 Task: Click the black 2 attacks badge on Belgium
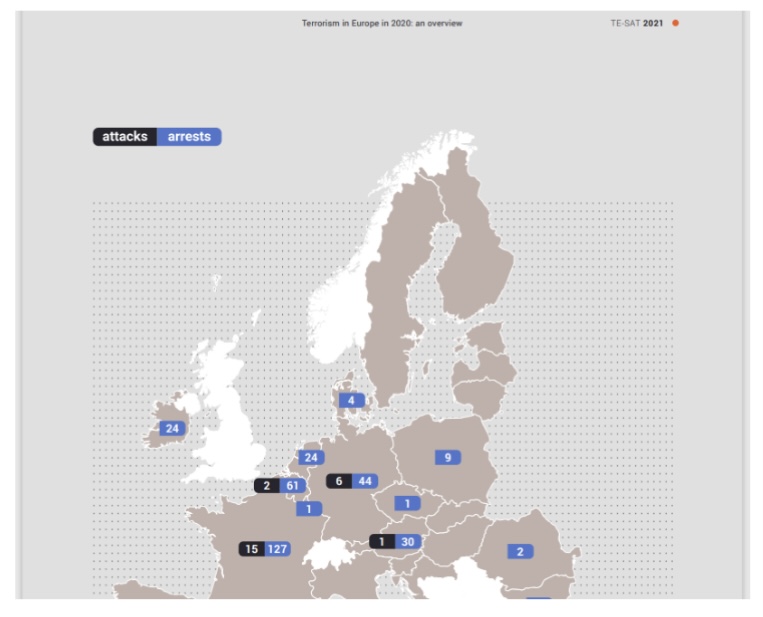(267, 486)
